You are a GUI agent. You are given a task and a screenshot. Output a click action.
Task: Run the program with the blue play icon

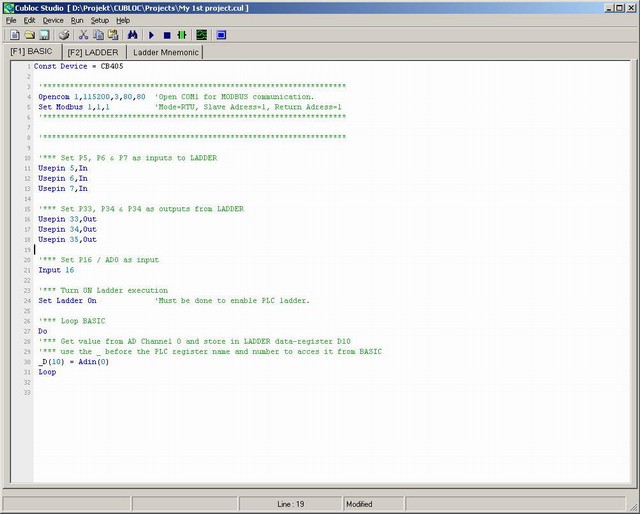point(151,35)
